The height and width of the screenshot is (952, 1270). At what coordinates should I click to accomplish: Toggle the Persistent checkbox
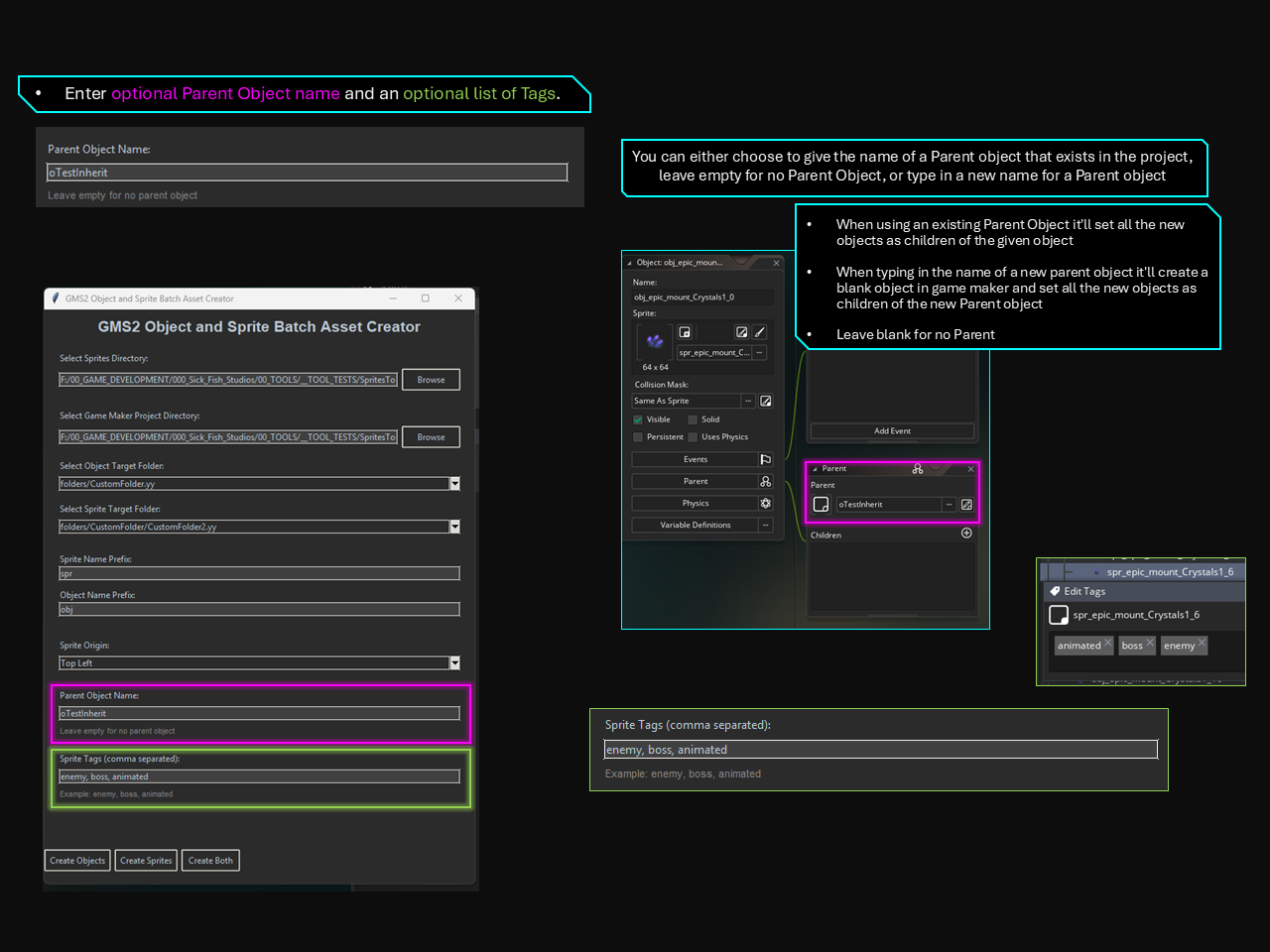click(x=638, y=437)
